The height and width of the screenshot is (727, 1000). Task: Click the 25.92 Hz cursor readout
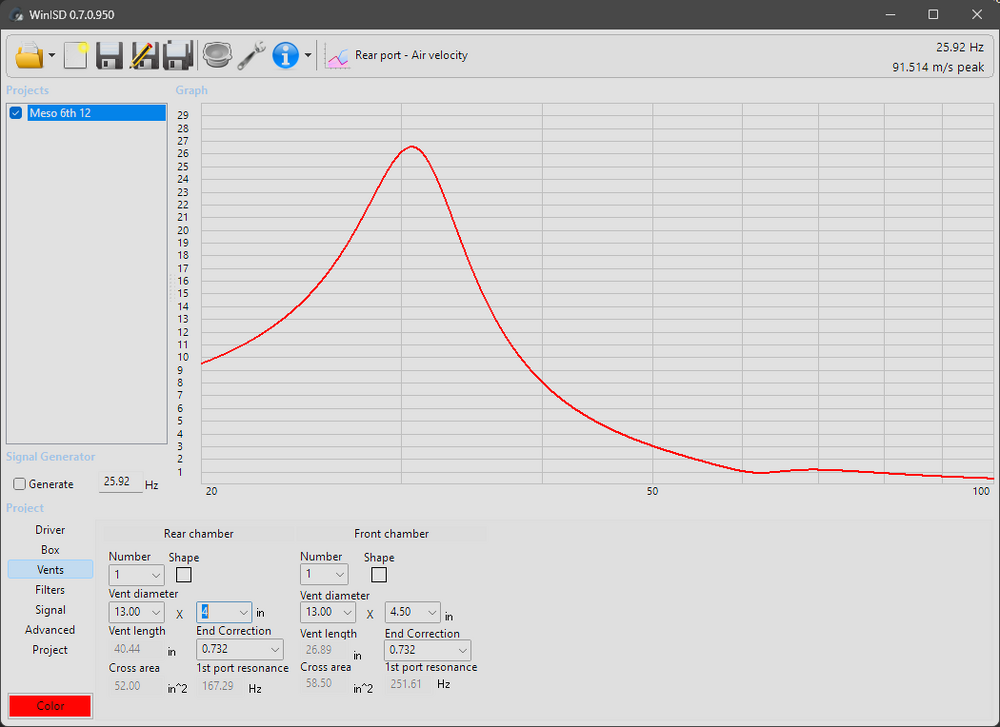coord(960,47)
